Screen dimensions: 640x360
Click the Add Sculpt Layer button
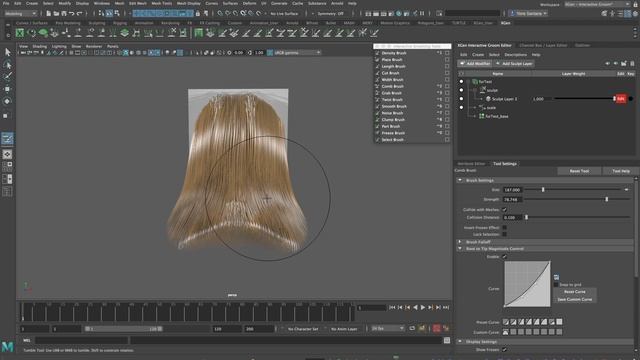(513, 64)
